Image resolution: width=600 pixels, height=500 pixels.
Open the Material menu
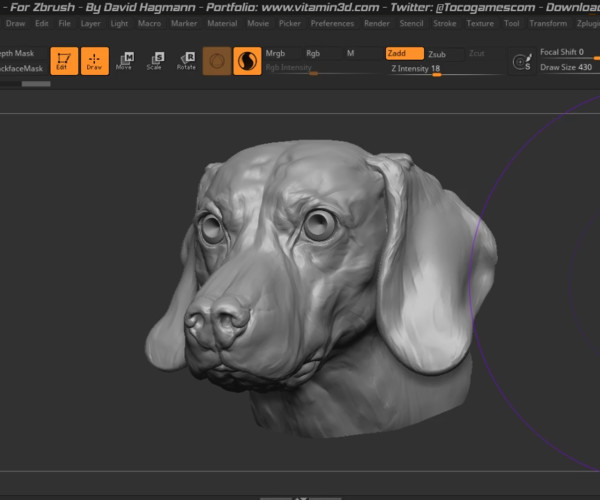pyautogui.click(x=222, y=23)
